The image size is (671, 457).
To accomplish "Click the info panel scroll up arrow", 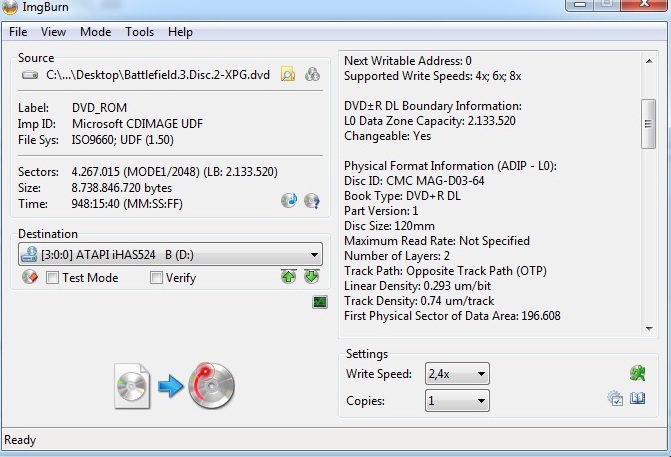I will pyautogui.click(x=649, y=61).
